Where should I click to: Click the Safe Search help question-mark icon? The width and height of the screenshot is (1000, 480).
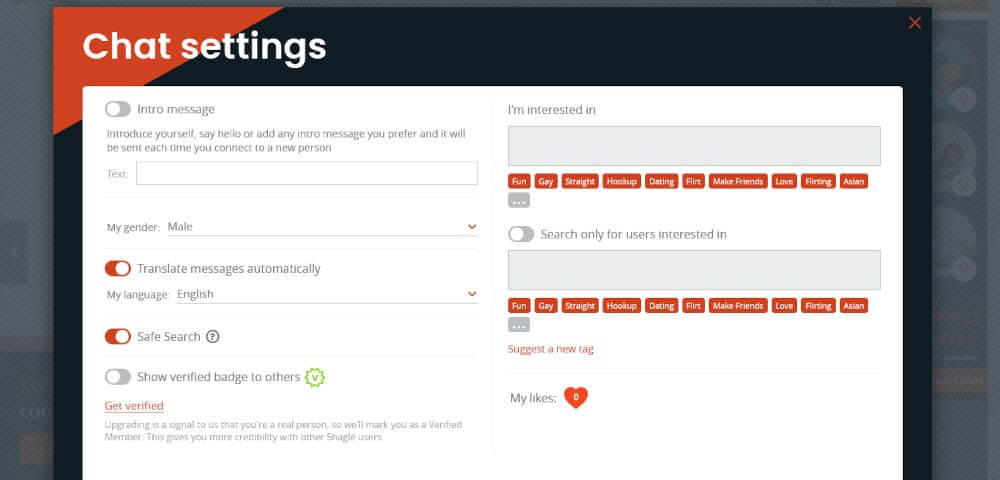[x=213, y=337]
